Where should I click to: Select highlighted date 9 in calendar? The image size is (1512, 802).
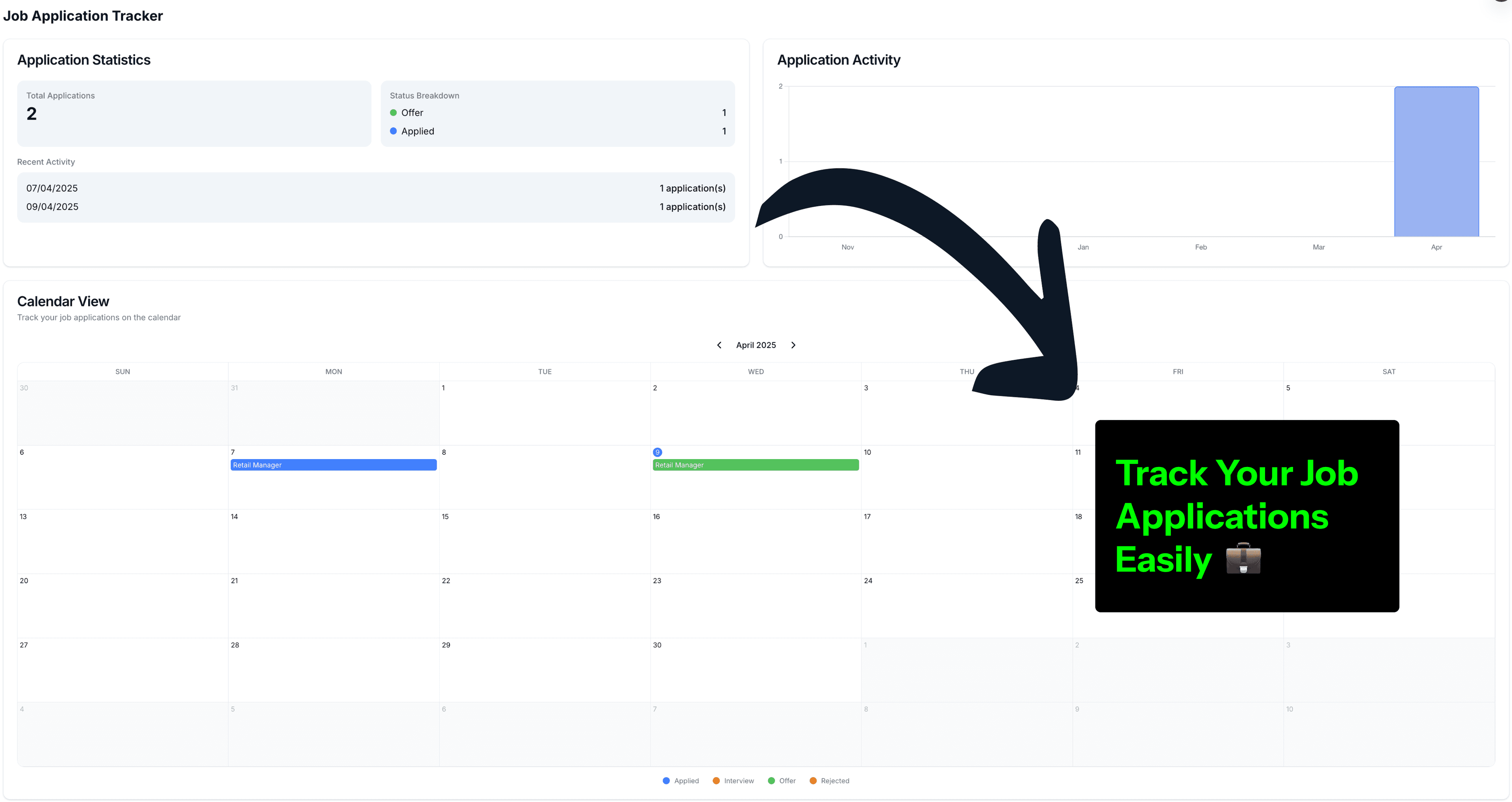[658, 452]
